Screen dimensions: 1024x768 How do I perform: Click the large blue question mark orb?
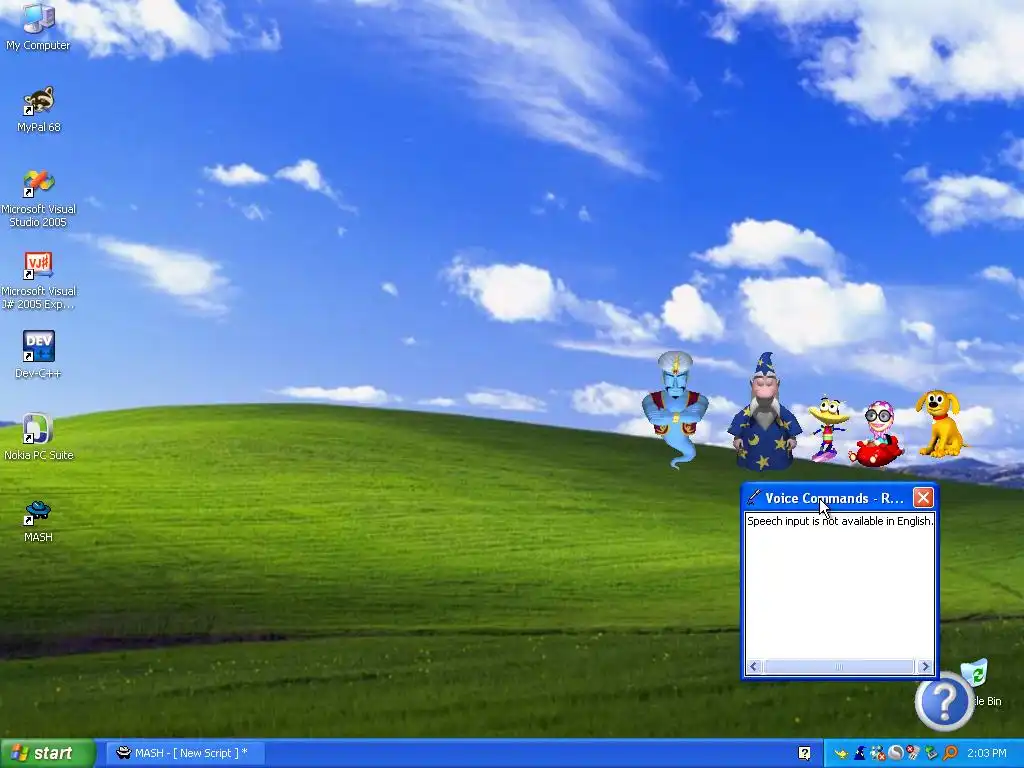pos(944,701)
